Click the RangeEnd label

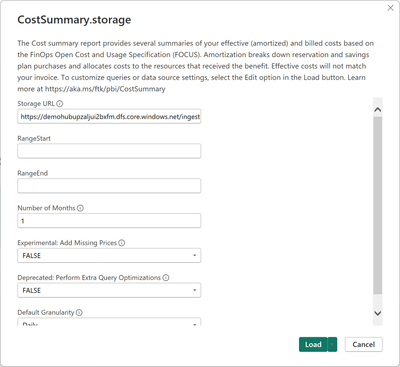(33, 173)
